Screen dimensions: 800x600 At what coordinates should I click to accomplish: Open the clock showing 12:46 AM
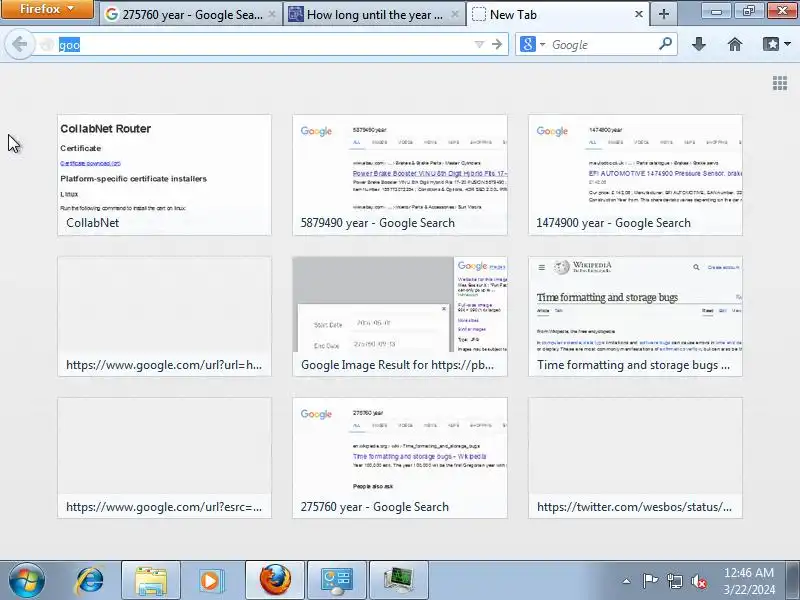748,581
